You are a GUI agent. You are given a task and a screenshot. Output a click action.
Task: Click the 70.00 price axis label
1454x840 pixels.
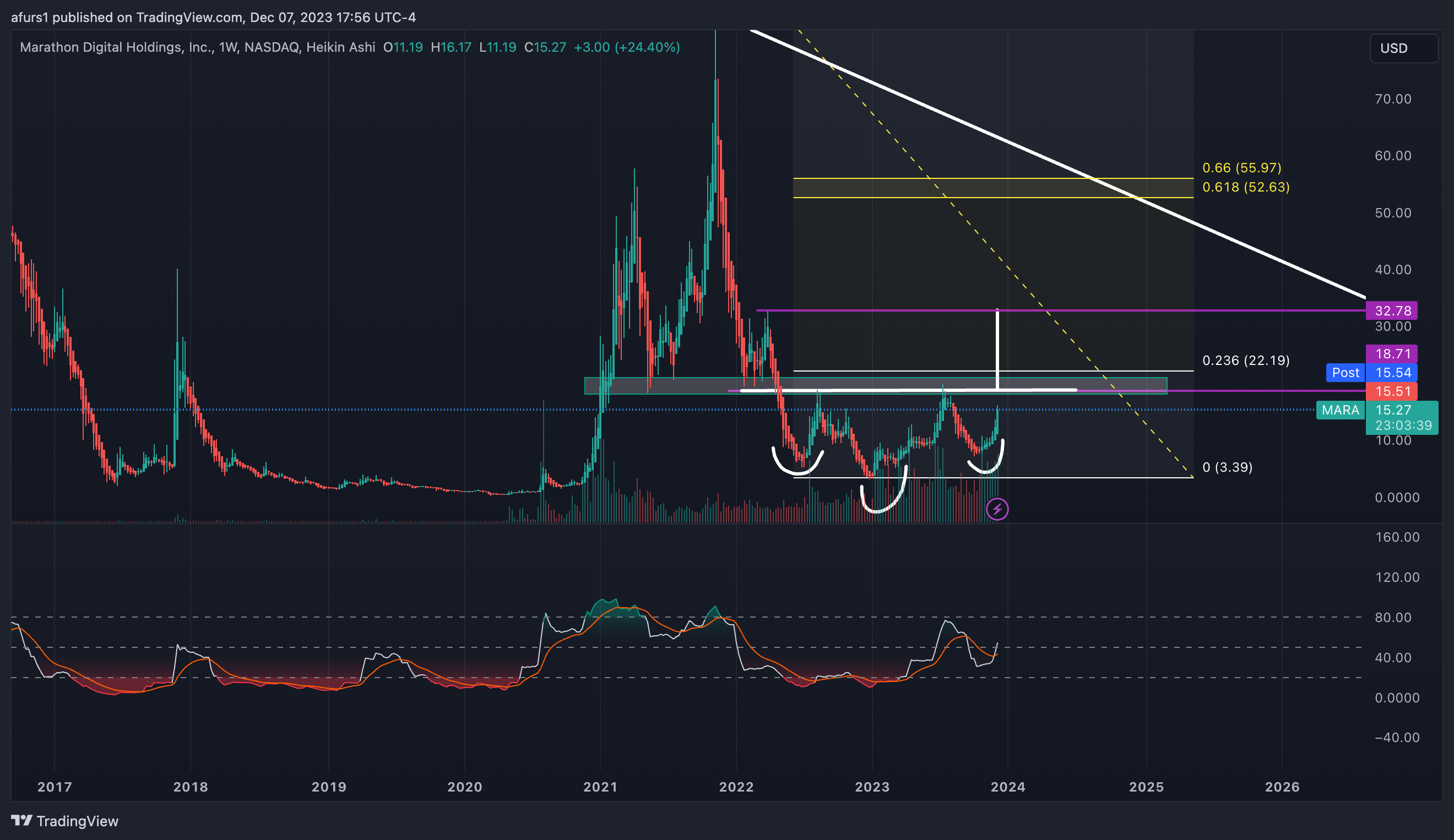click(1393, 99)
